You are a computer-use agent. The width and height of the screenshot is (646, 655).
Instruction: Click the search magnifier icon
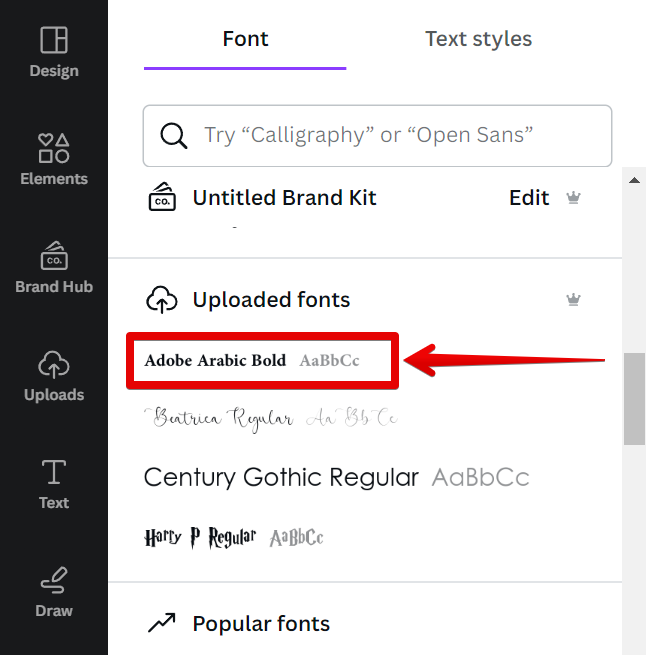pyautogui.click(x=174, y=135)
